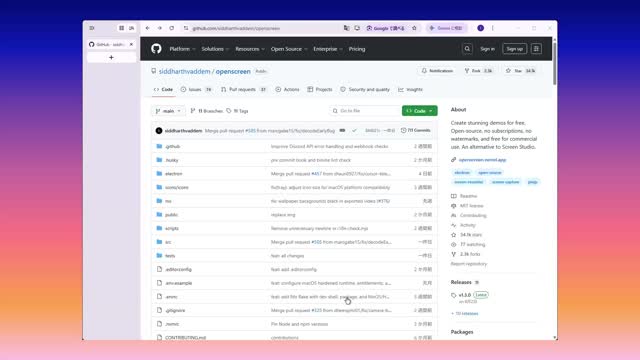The width and height of the screenshot is (640, 360).
Task: Expand the main branch dropdown
Action: coord(168,111)
